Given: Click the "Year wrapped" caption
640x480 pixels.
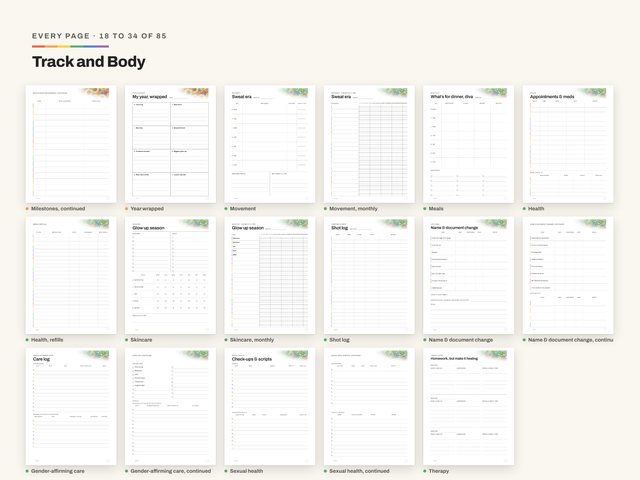Looking at the screenshot, I should coord(147,209).
